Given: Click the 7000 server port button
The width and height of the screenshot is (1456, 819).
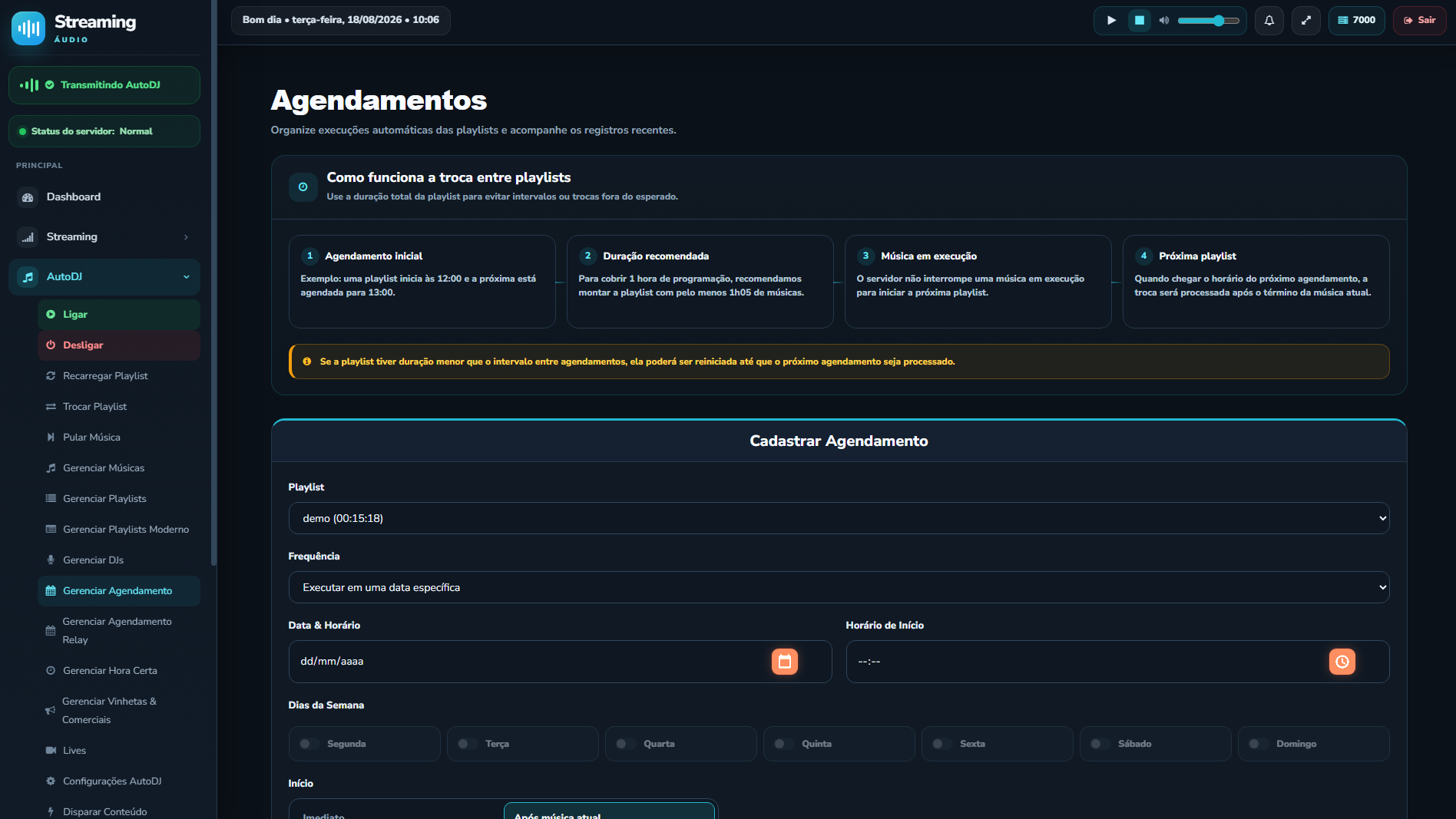Looking at the screenshot, I should (x=1357, y=21).
